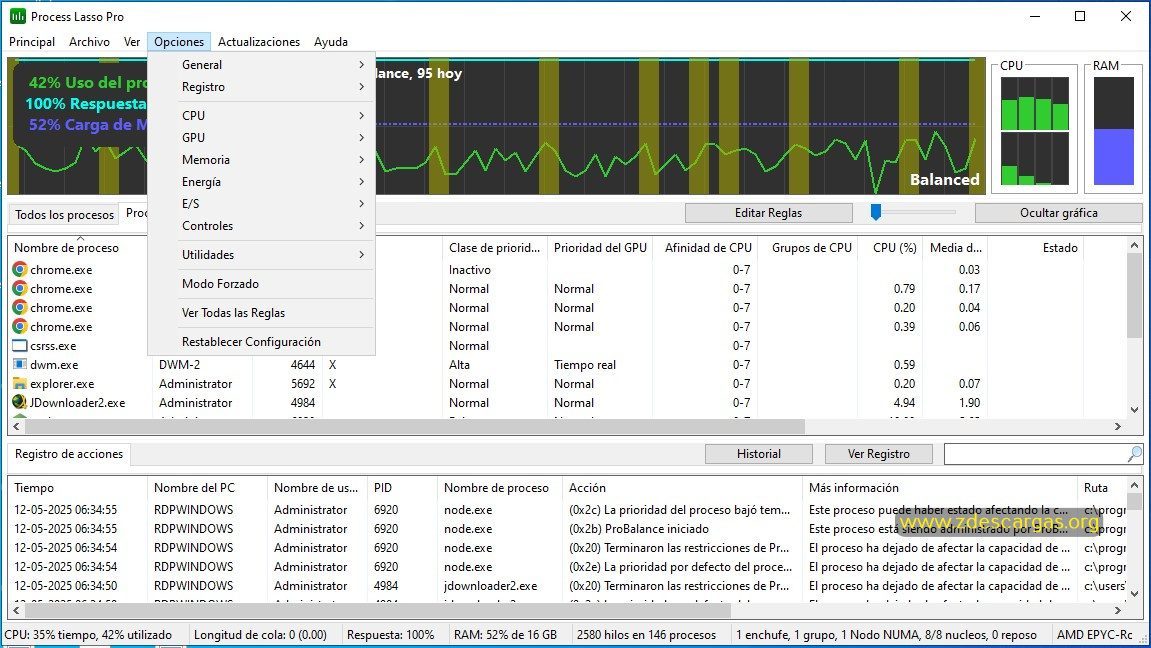Select the Registro de acciones tab
Viewport: 1151px width, 648px height.
click(69, 454)
